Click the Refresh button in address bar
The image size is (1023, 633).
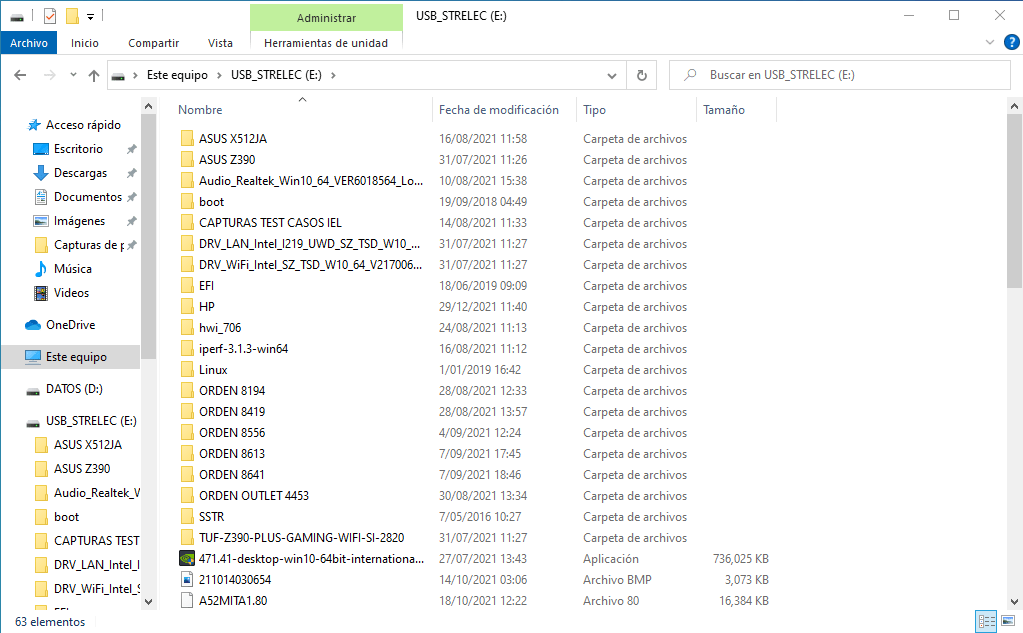click(x=641, y=75)
